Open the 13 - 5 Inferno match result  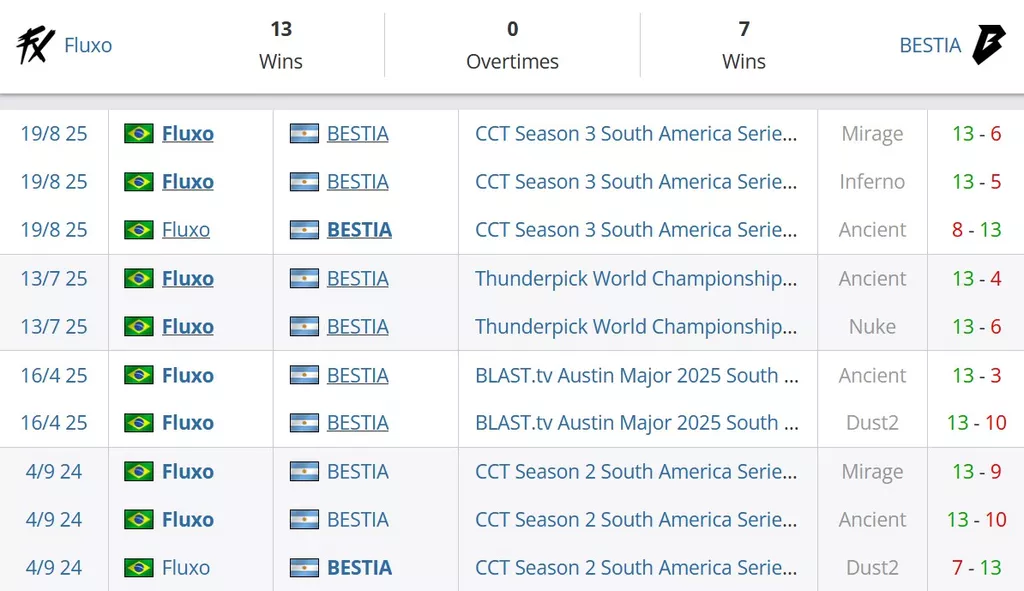[x=976, y=182]
